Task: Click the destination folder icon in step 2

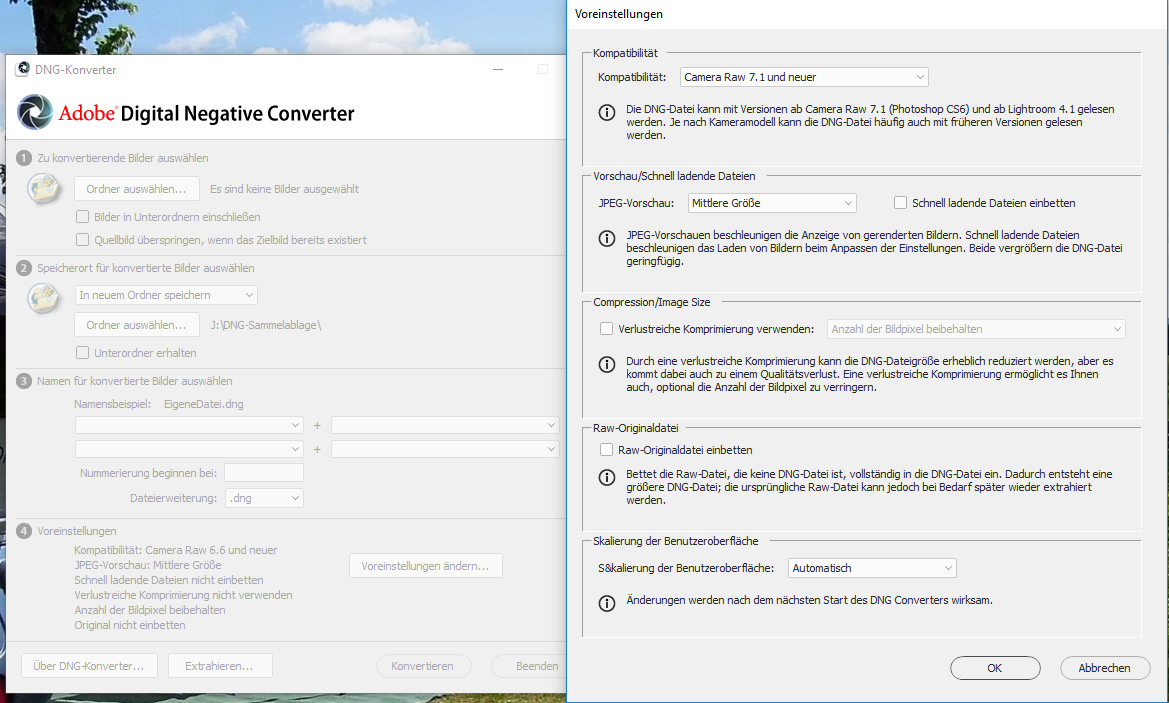Action: 45,297
